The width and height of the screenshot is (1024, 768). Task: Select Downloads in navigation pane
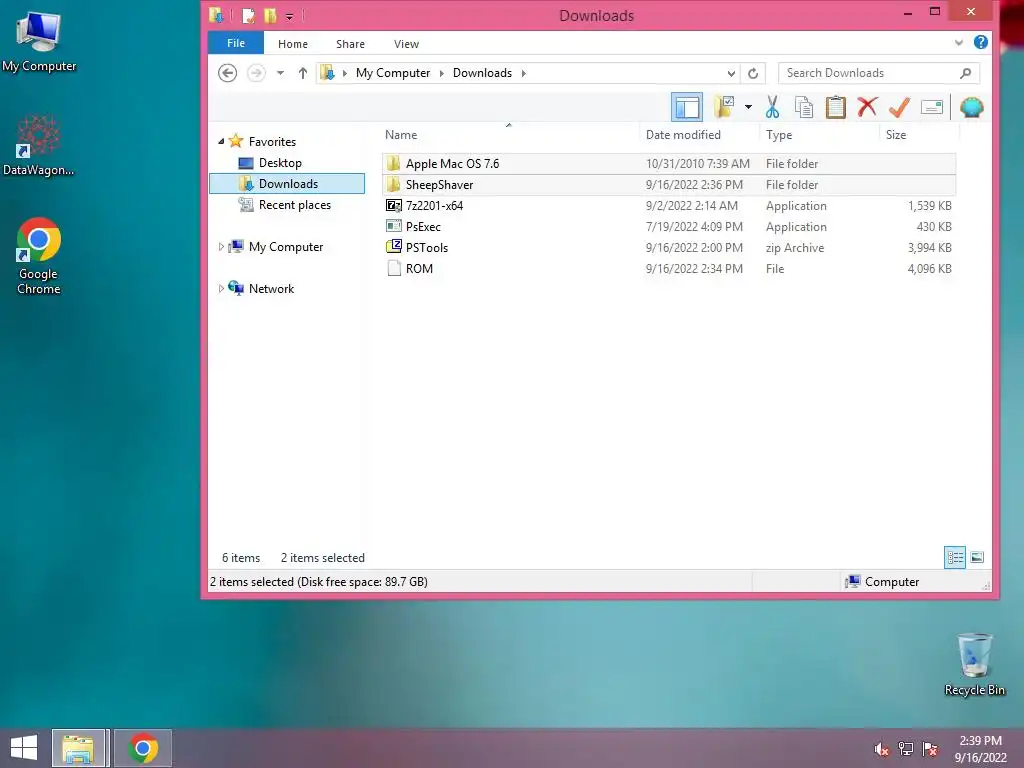click(287, 184)
